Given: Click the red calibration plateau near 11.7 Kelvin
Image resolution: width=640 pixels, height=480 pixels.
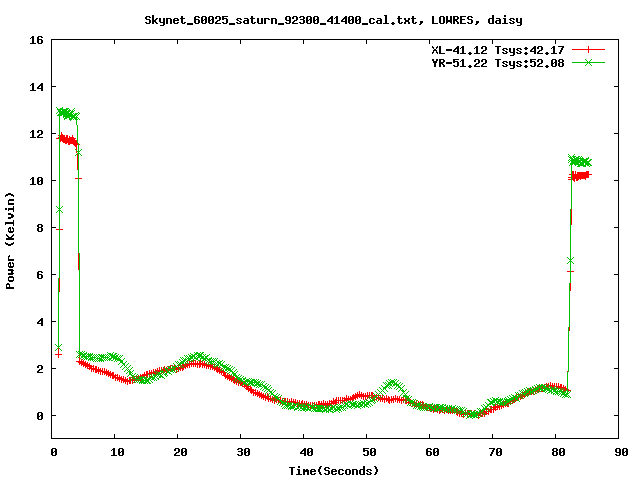Looking at the screenshot, I should 68,141.
